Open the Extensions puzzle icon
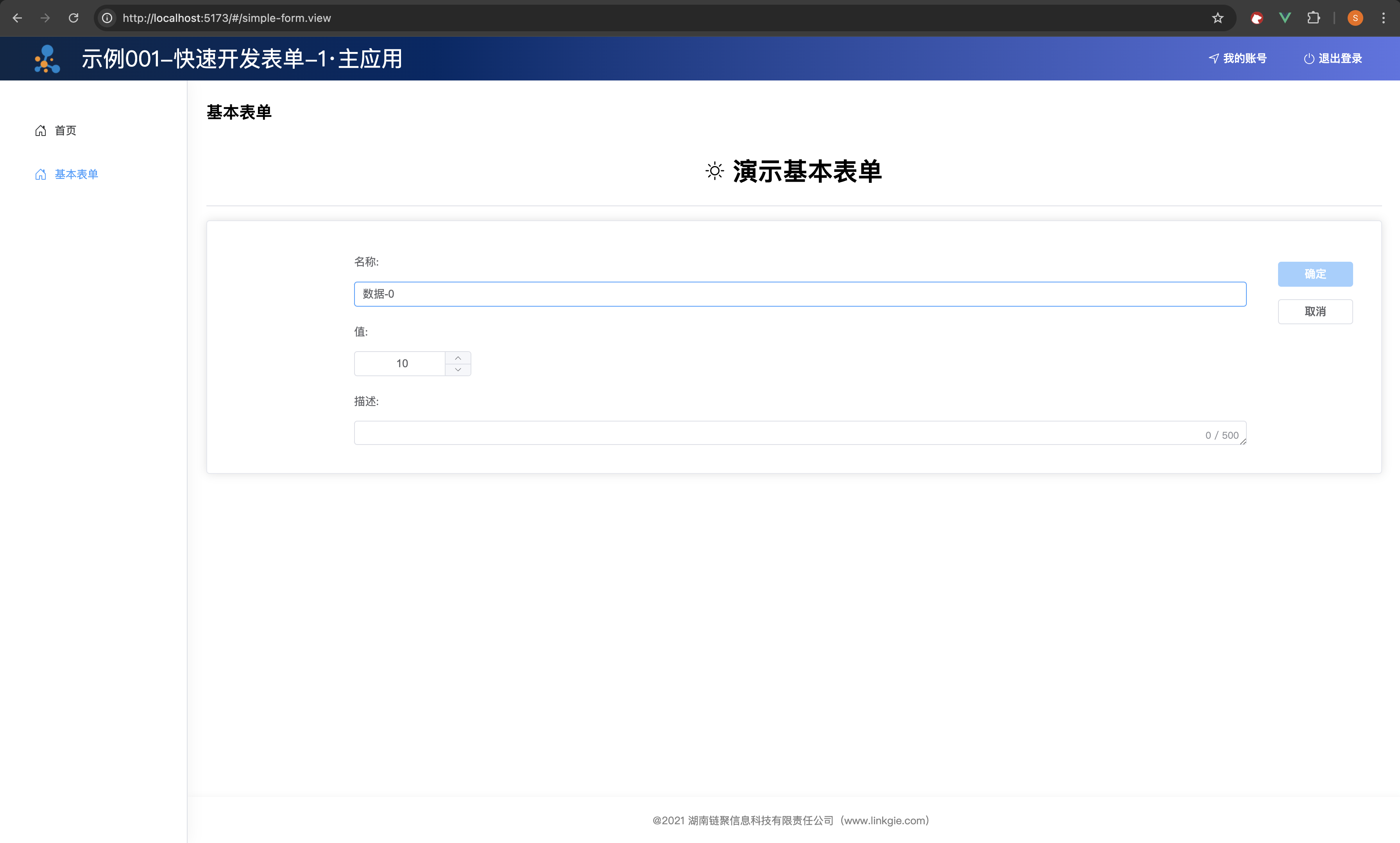The image size is (1400, 843). pos(1313,18)
